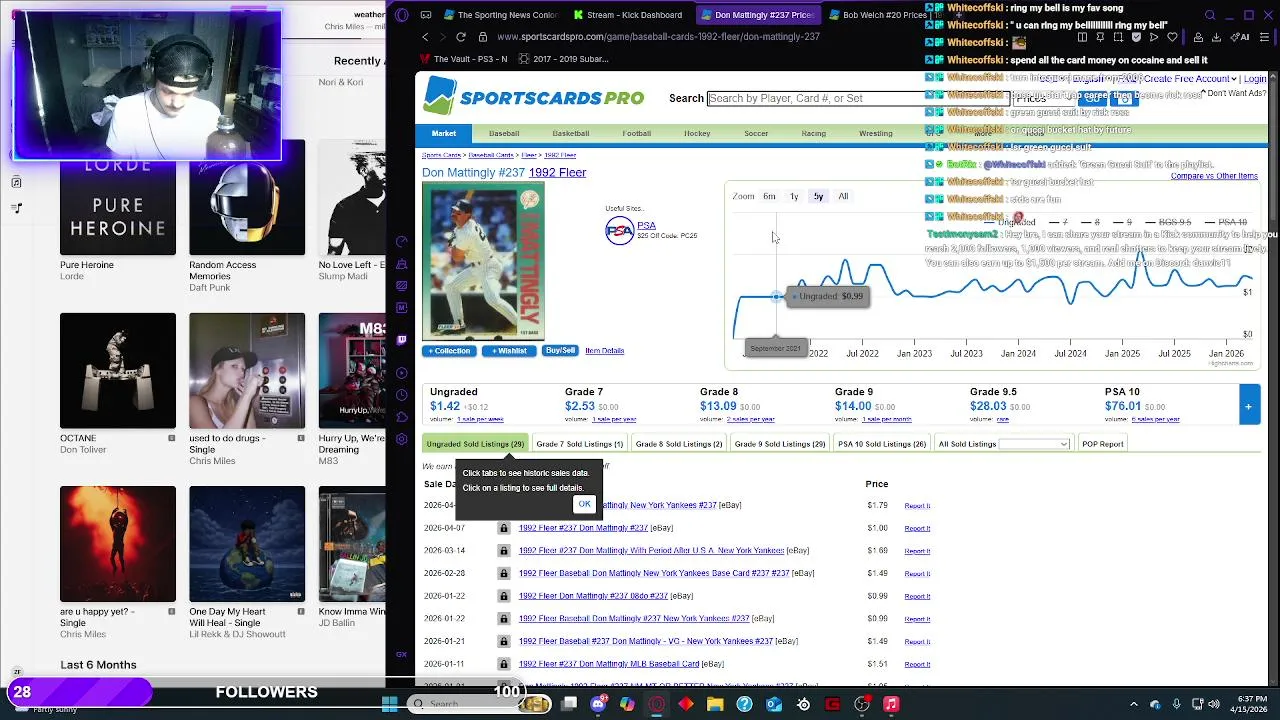Image resolution: width=1280 pixels, height=720 pixels.
Task: Open the Item Details link
Action: tap(604, 351)
